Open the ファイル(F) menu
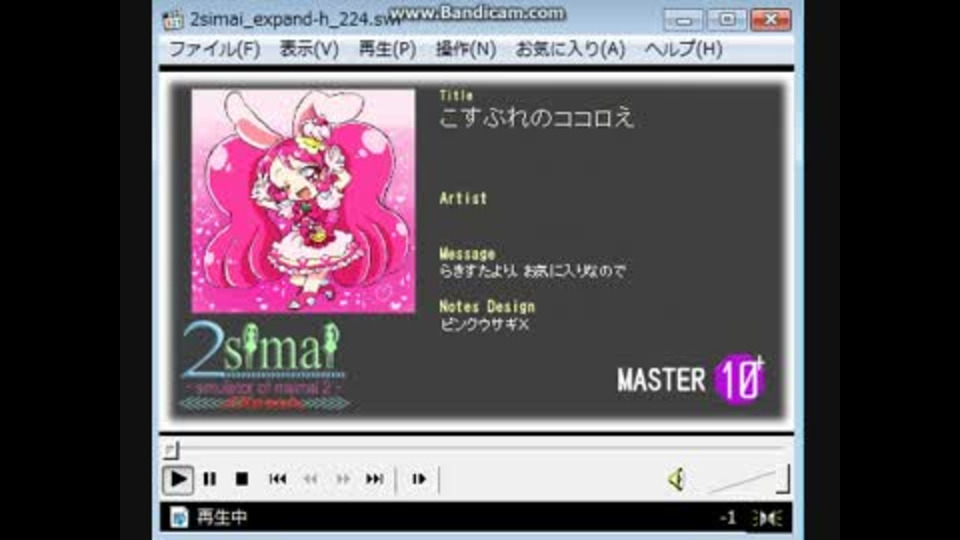Viewport: 960px width, 540px height. (214, 49)
